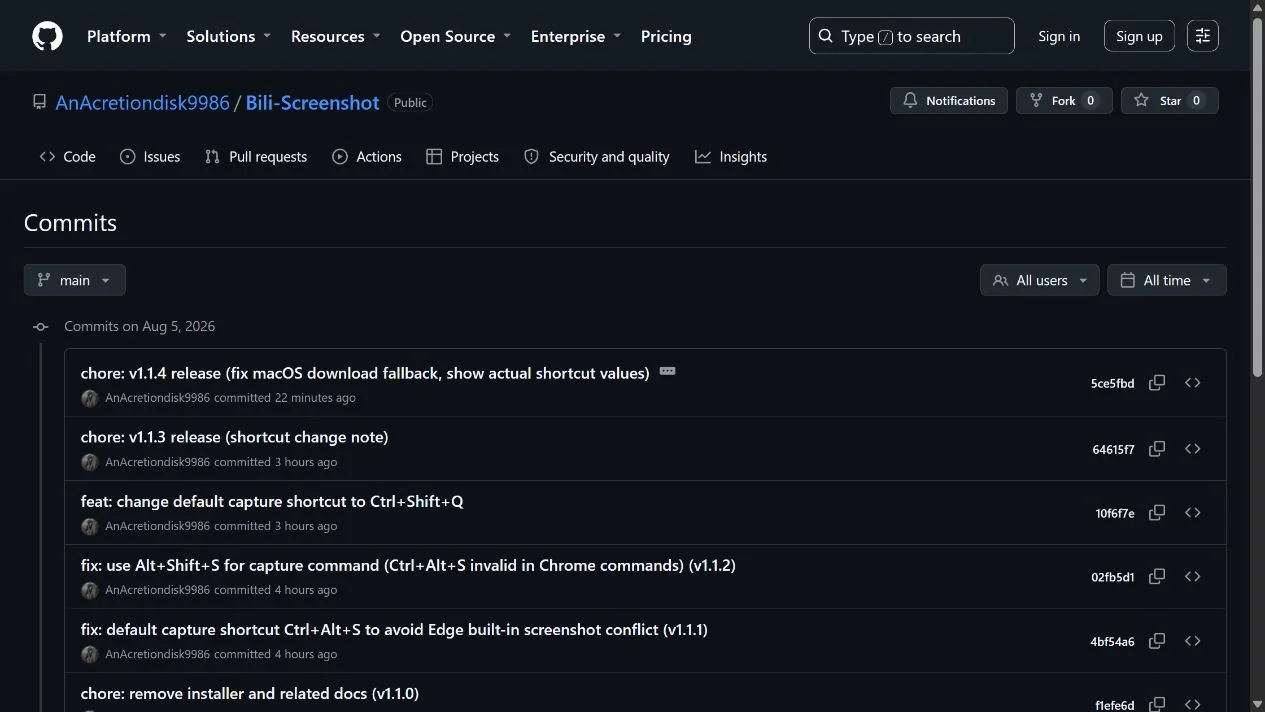This screenshot has height=712, width=1265.
Task: Open commit hash 02fb5d1
Action: tap(1112, 578)
